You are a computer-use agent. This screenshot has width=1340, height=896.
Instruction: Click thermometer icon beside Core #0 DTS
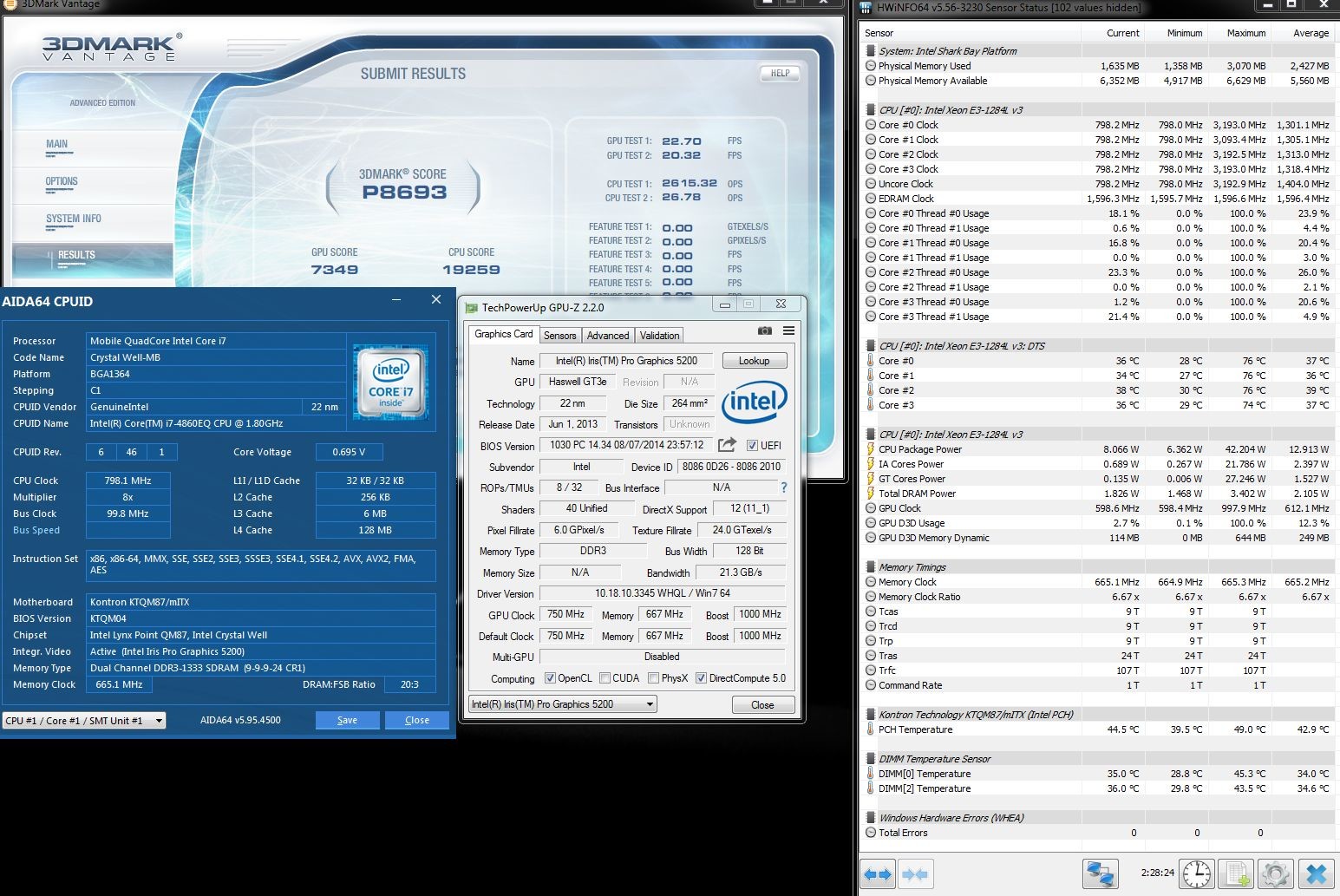tap(871, 361)
